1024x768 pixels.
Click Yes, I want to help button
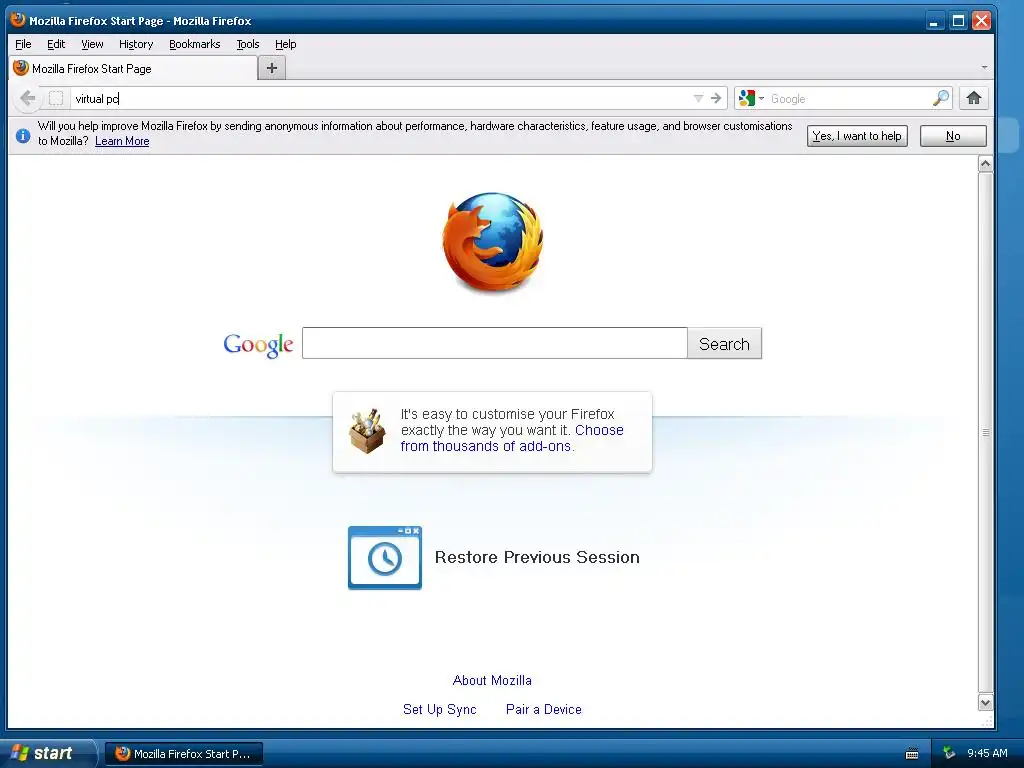click(x=857, y=136)
